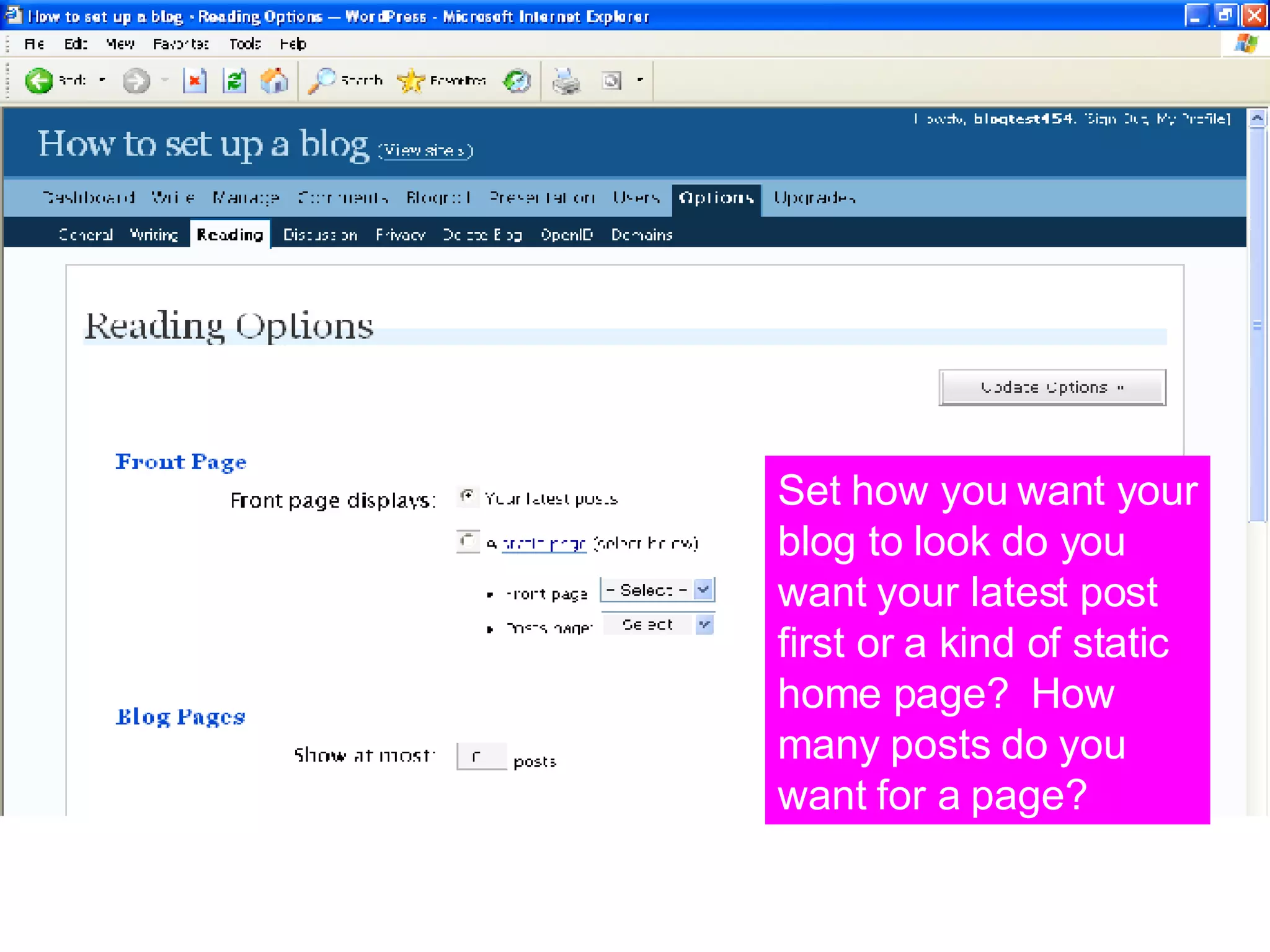
Task: Print the page with the printer icon
Action: tap(566, 81)
